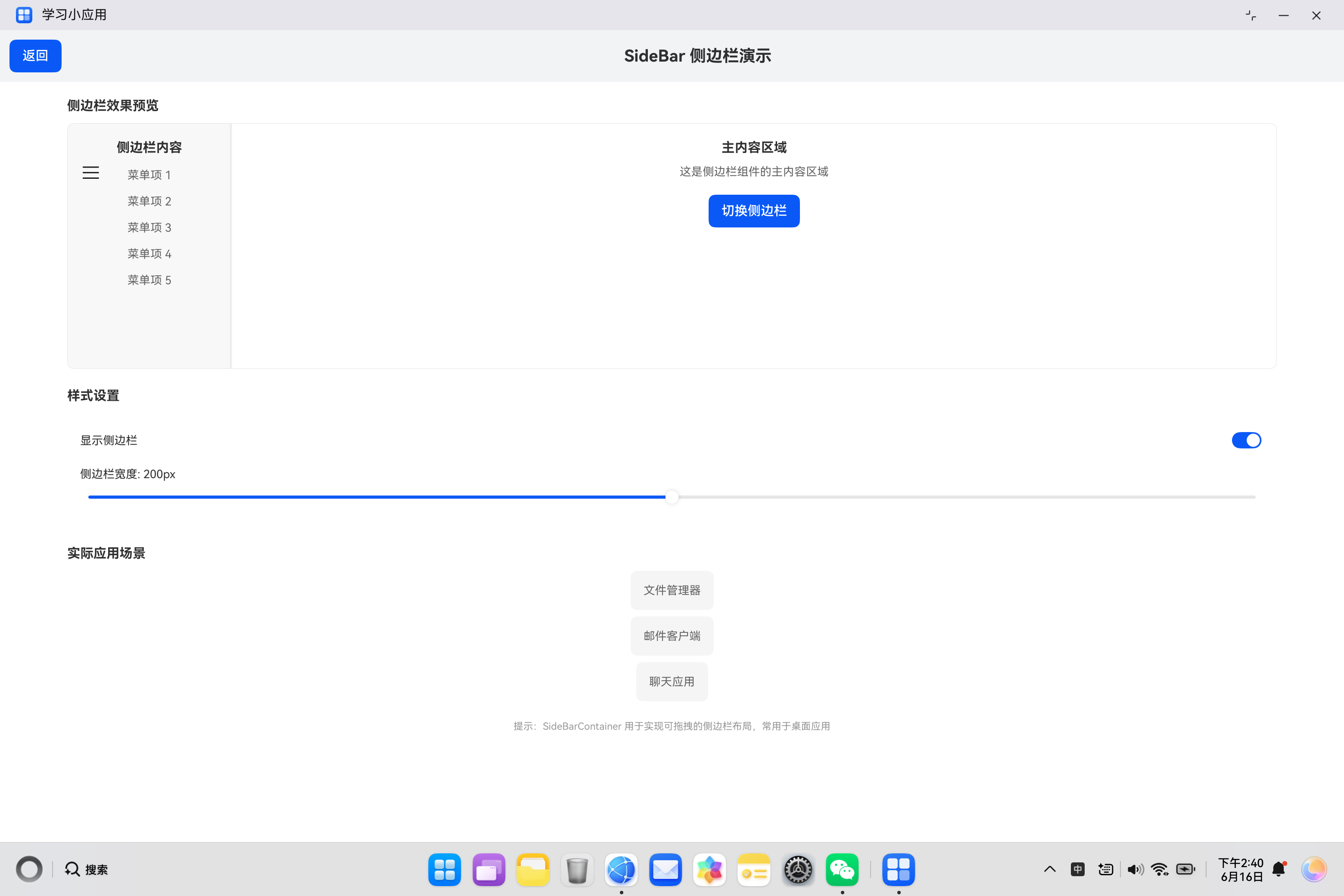
Task: Open the notification bell icon
Action: click(x=1279, y=870)
